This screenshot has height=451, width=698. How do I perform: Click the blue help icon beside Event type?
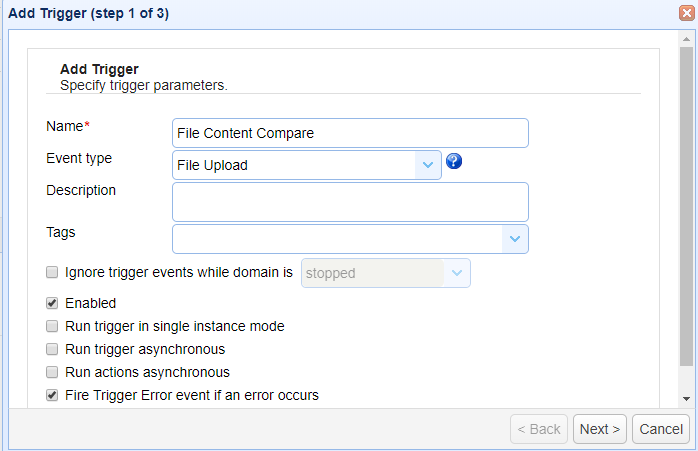454,162
